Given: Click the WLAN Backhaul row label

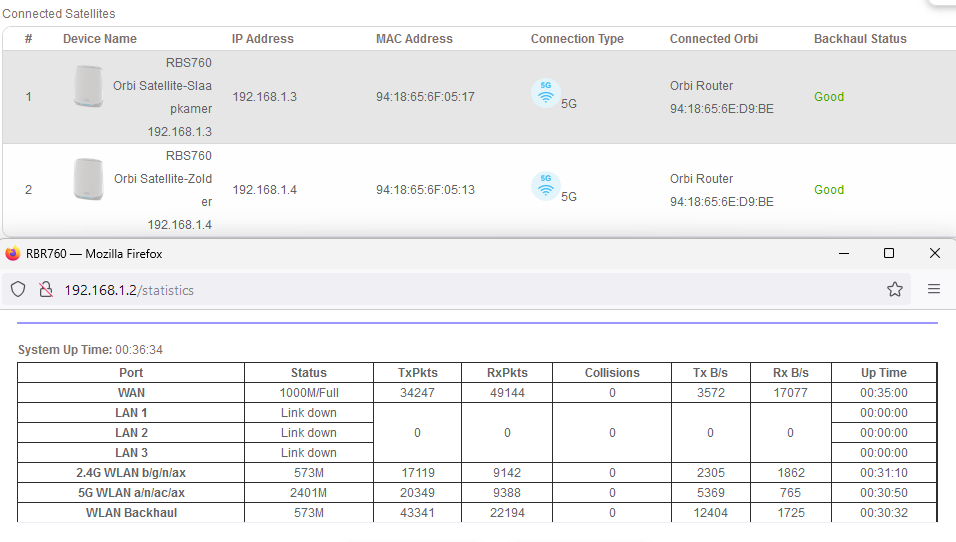Looking at the screenshot, I should [x=131, y=513].
